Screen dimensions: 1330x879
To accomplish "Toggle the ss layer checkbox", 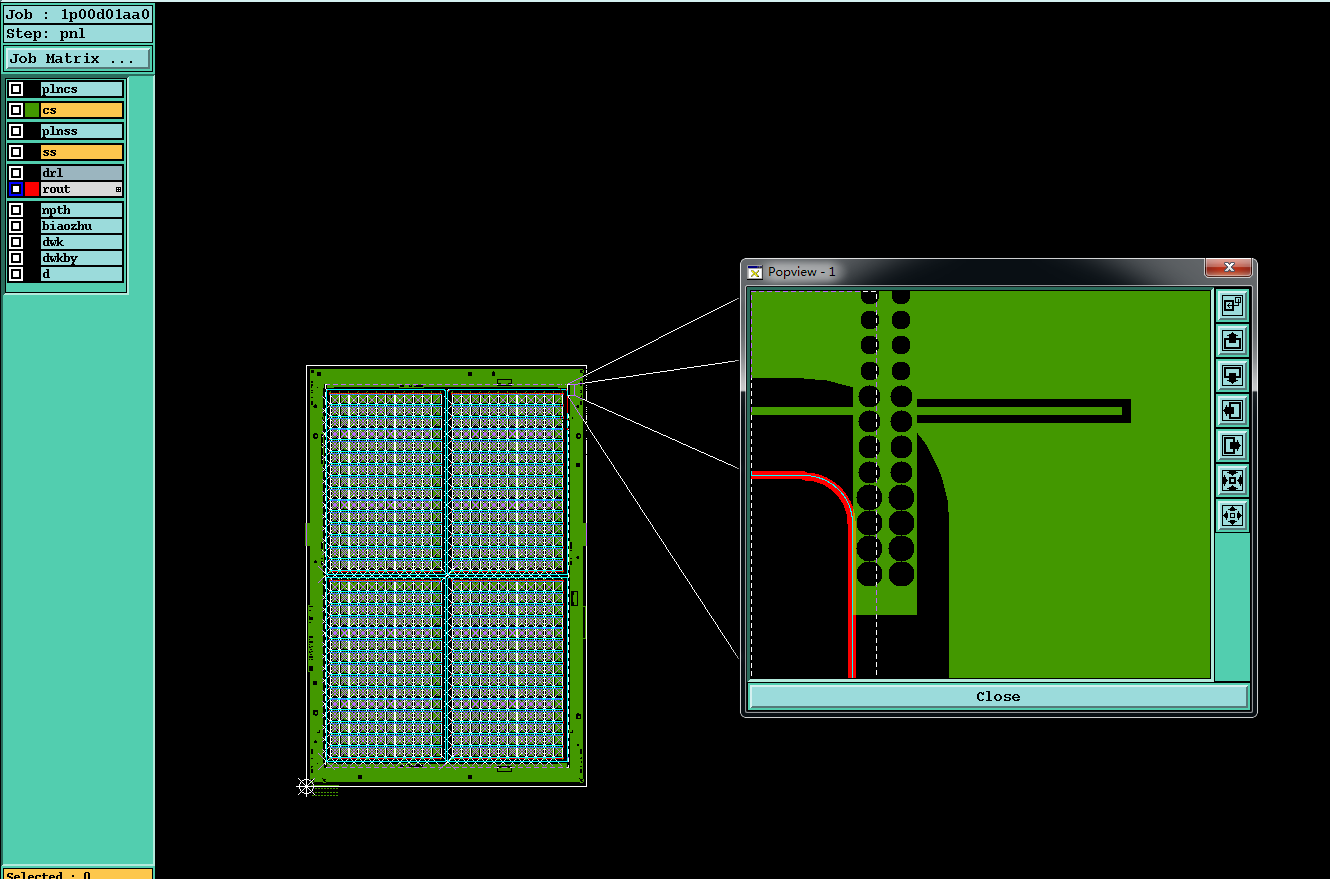I will click(16, 152).
